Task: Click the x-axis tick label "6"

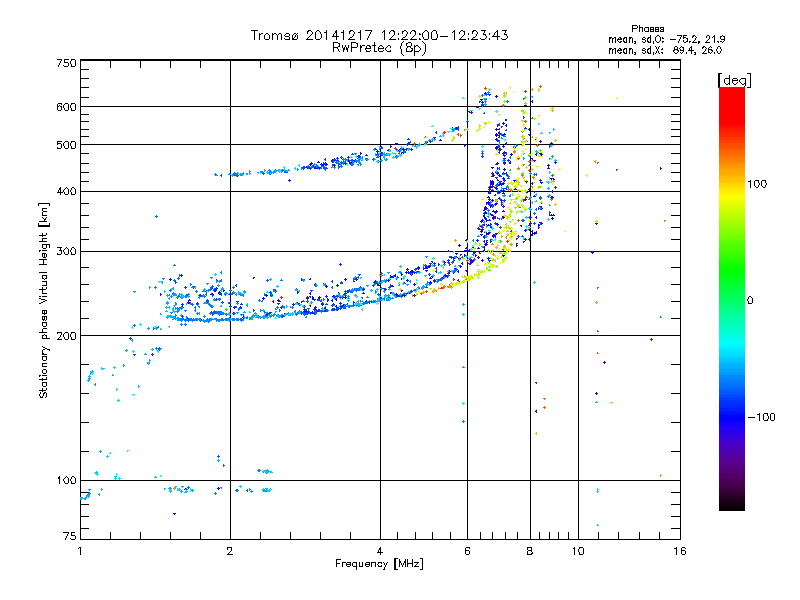Action: tap(467, 551)
